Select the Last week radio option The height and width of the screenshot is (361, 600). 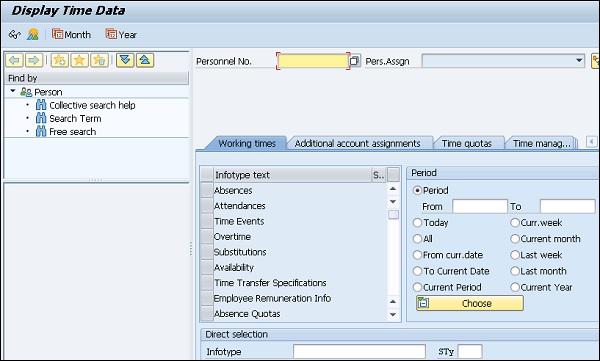point(515,255)
